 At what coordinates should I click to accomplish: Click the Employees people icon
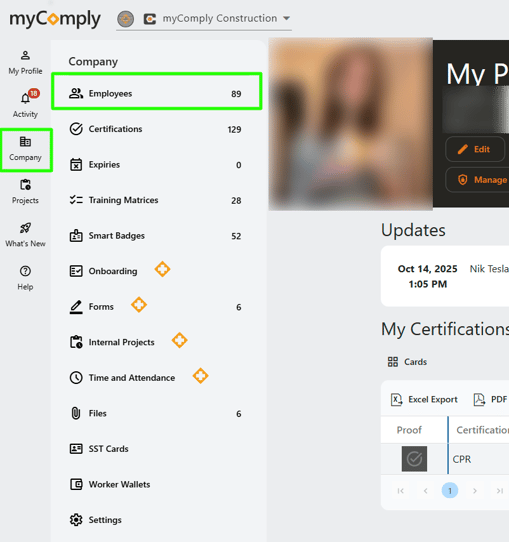76,93
